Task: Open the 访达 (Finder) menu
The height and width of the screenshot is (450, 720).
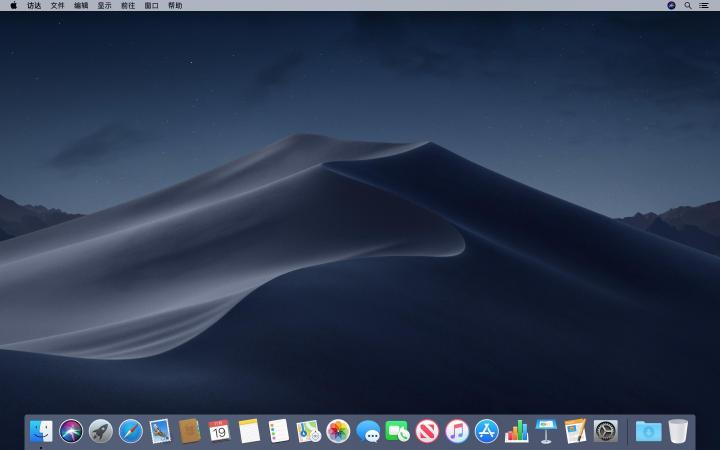Action: 34,6
